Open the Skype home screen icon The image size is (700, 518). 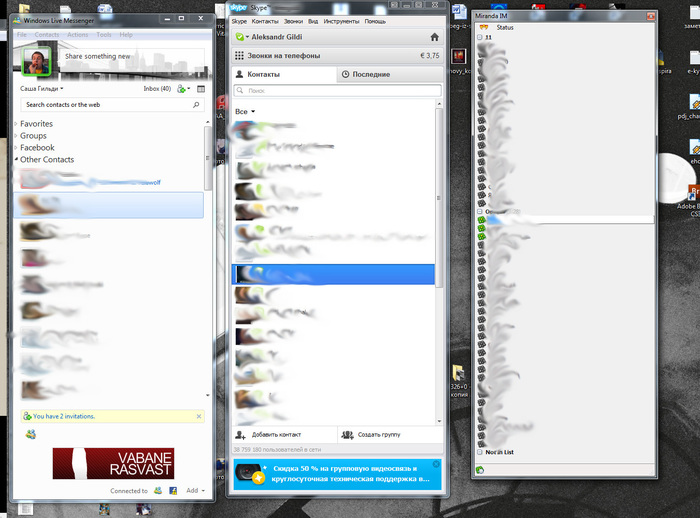click(x=434, y=37)
